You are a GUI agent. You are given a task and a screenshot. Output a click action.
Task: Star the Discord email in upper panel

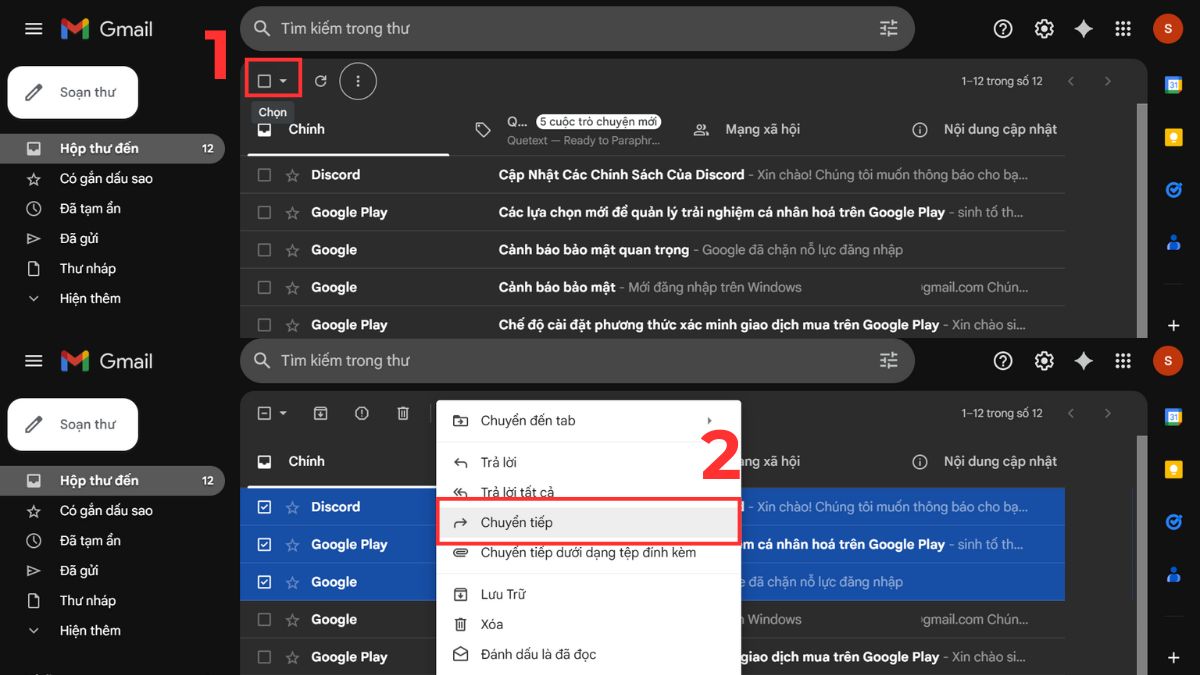(x=292, y=175)
